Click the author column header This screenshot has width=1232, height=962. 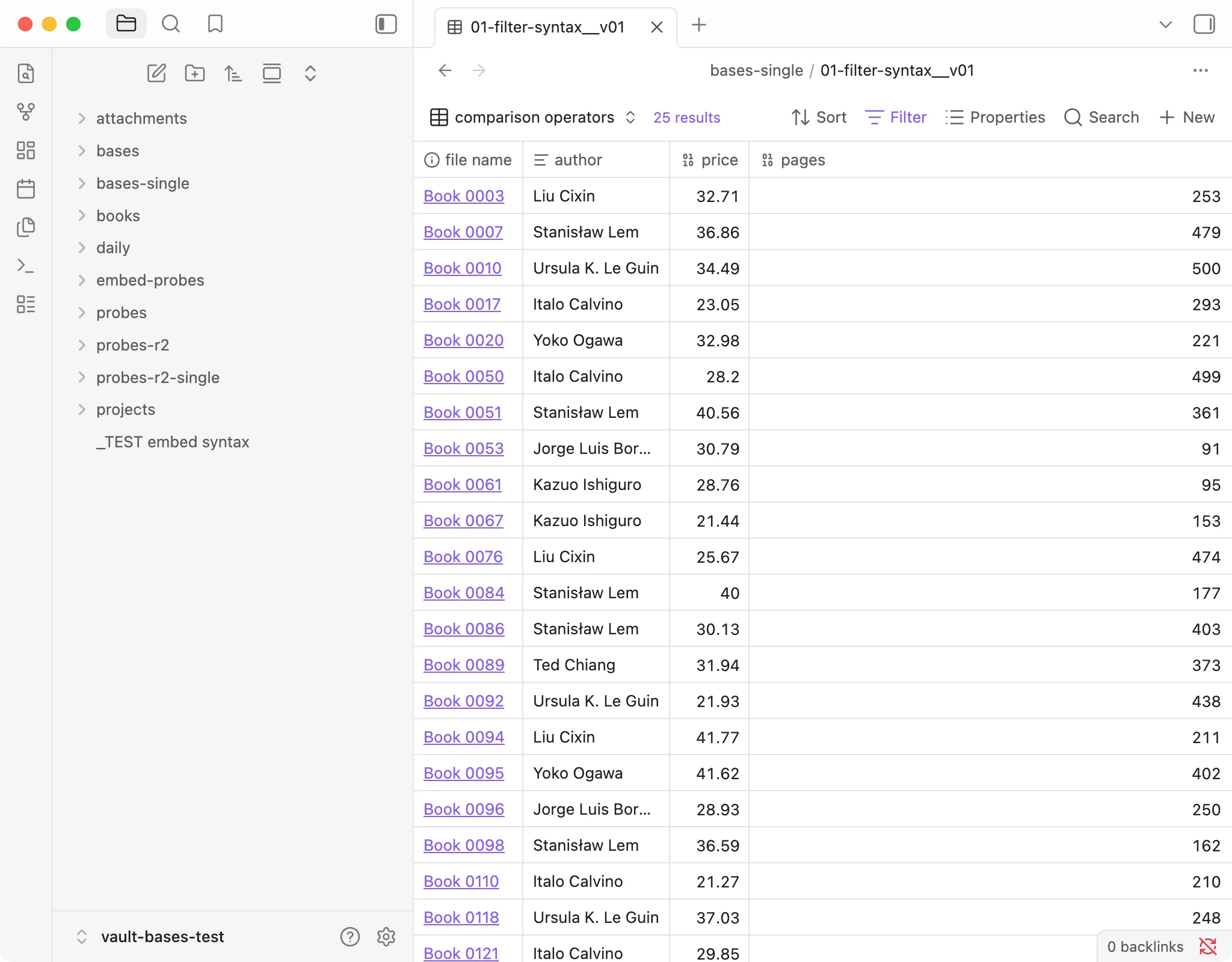[596, 160]
